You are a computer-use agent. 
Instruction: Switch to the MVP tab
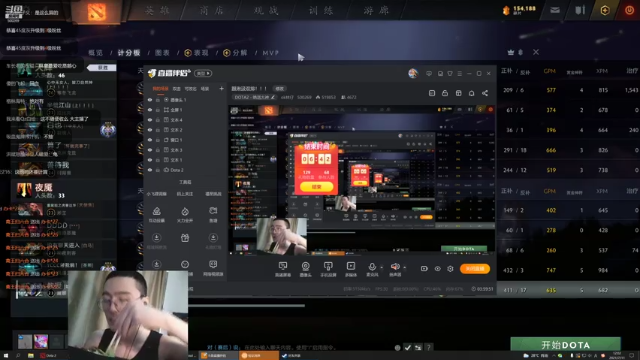tap(271, 53)
